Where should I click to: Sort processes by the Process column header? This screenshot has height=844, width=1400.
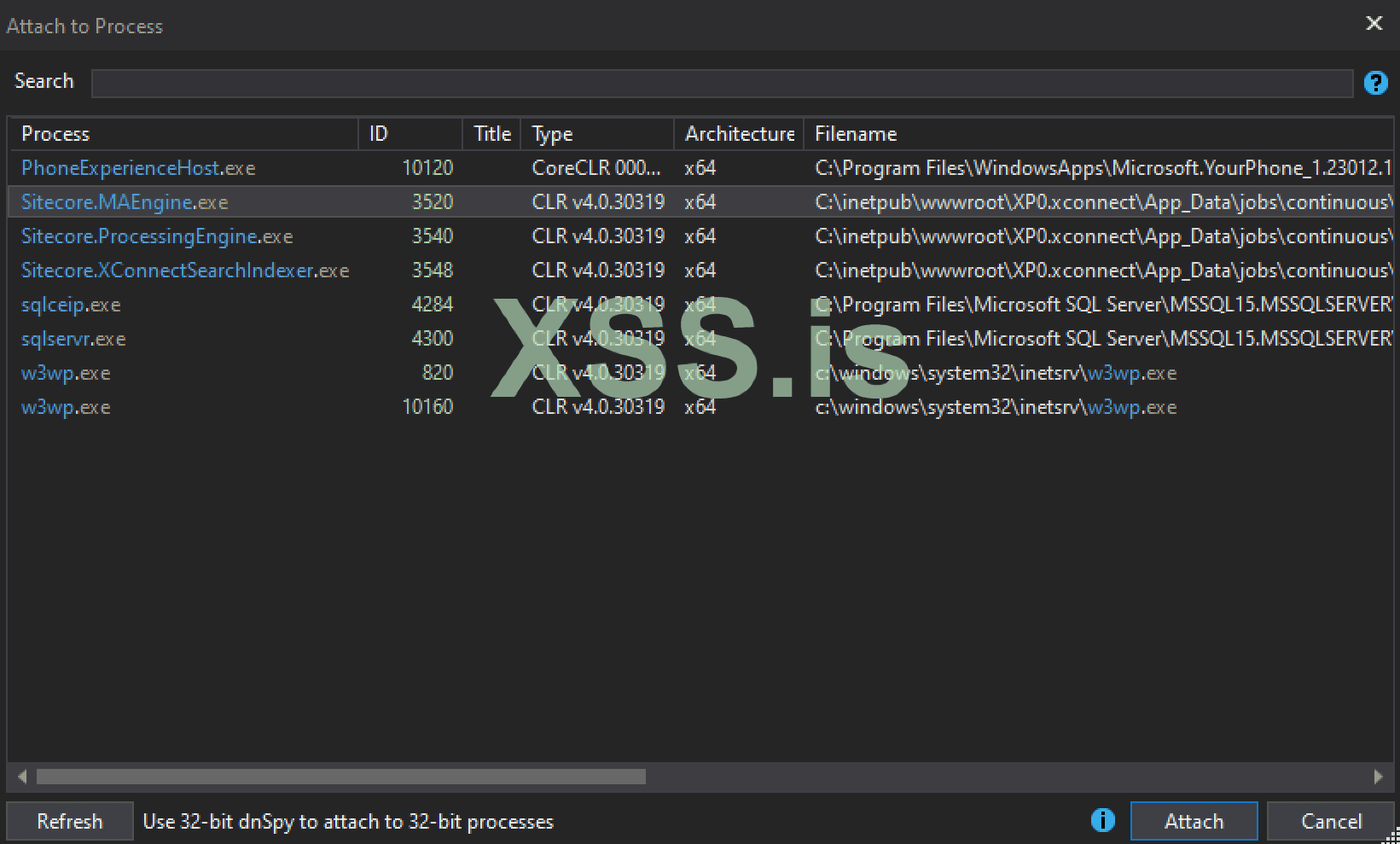[x=55, y=133]
